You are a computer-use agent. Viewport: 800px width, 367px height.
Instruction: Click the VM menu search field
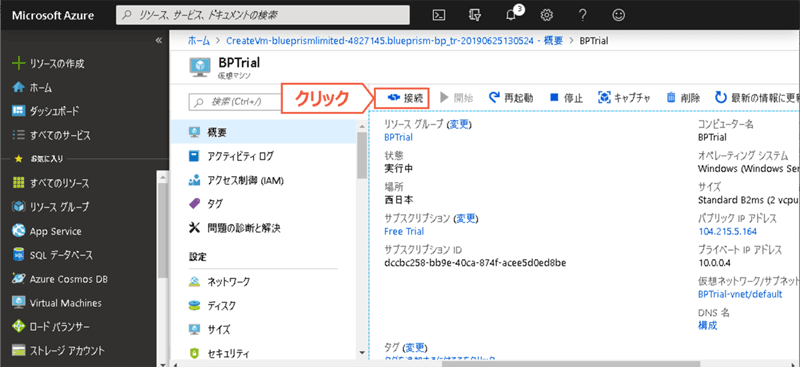[235, 102]
